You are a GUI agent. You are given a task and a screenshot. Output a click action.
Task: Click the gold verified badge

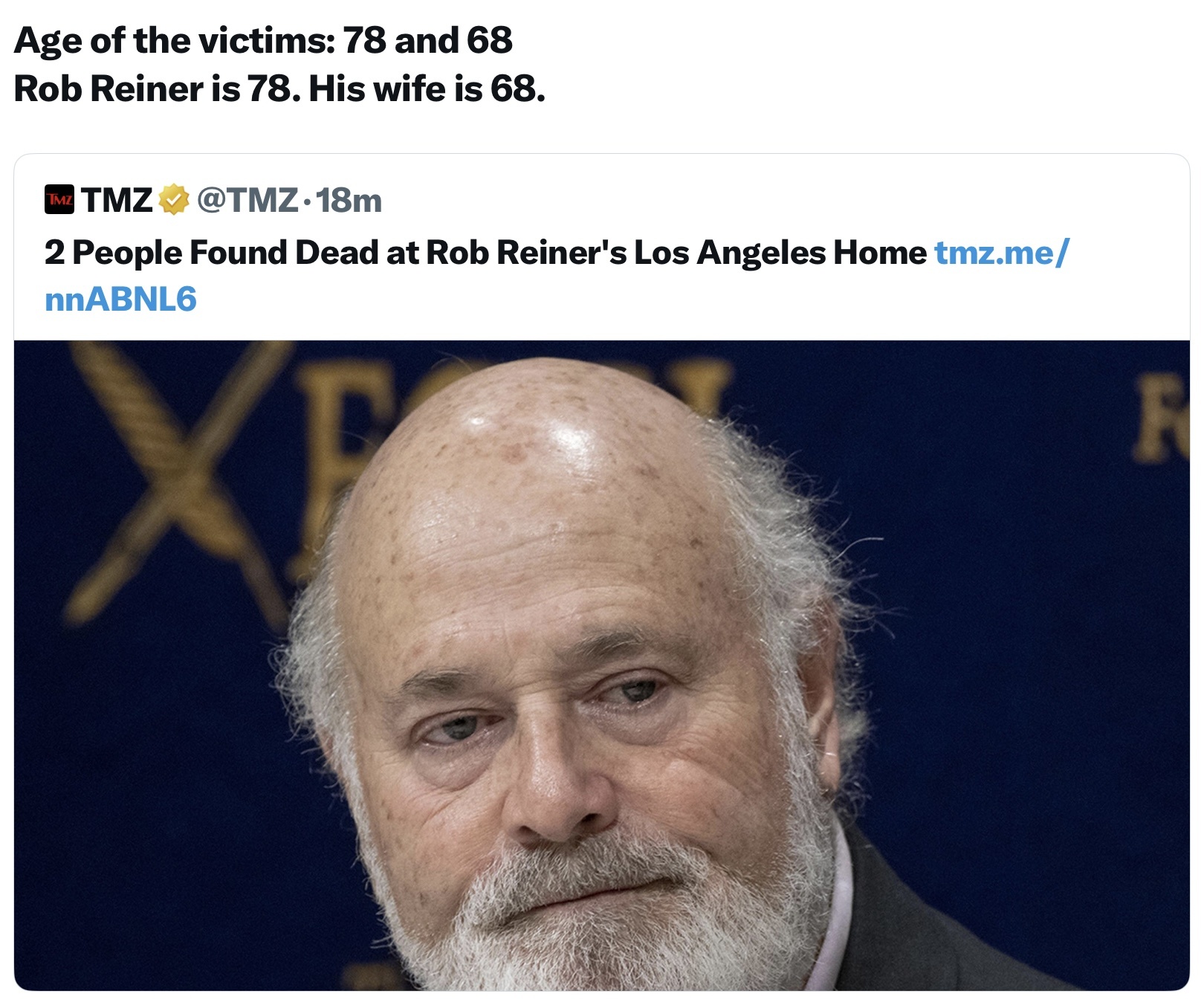click(x=173, y=199)
